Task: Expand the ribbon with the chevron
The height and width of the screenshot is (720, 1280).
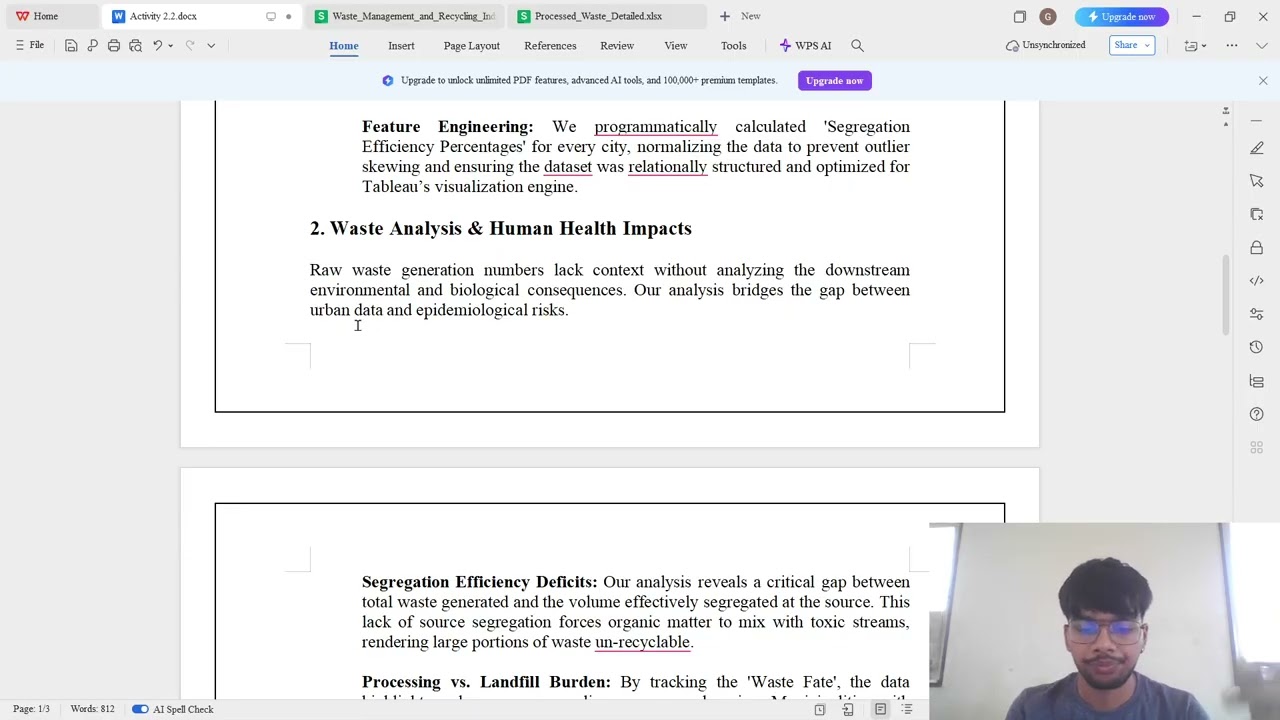Action: (x=1261, y=45)
